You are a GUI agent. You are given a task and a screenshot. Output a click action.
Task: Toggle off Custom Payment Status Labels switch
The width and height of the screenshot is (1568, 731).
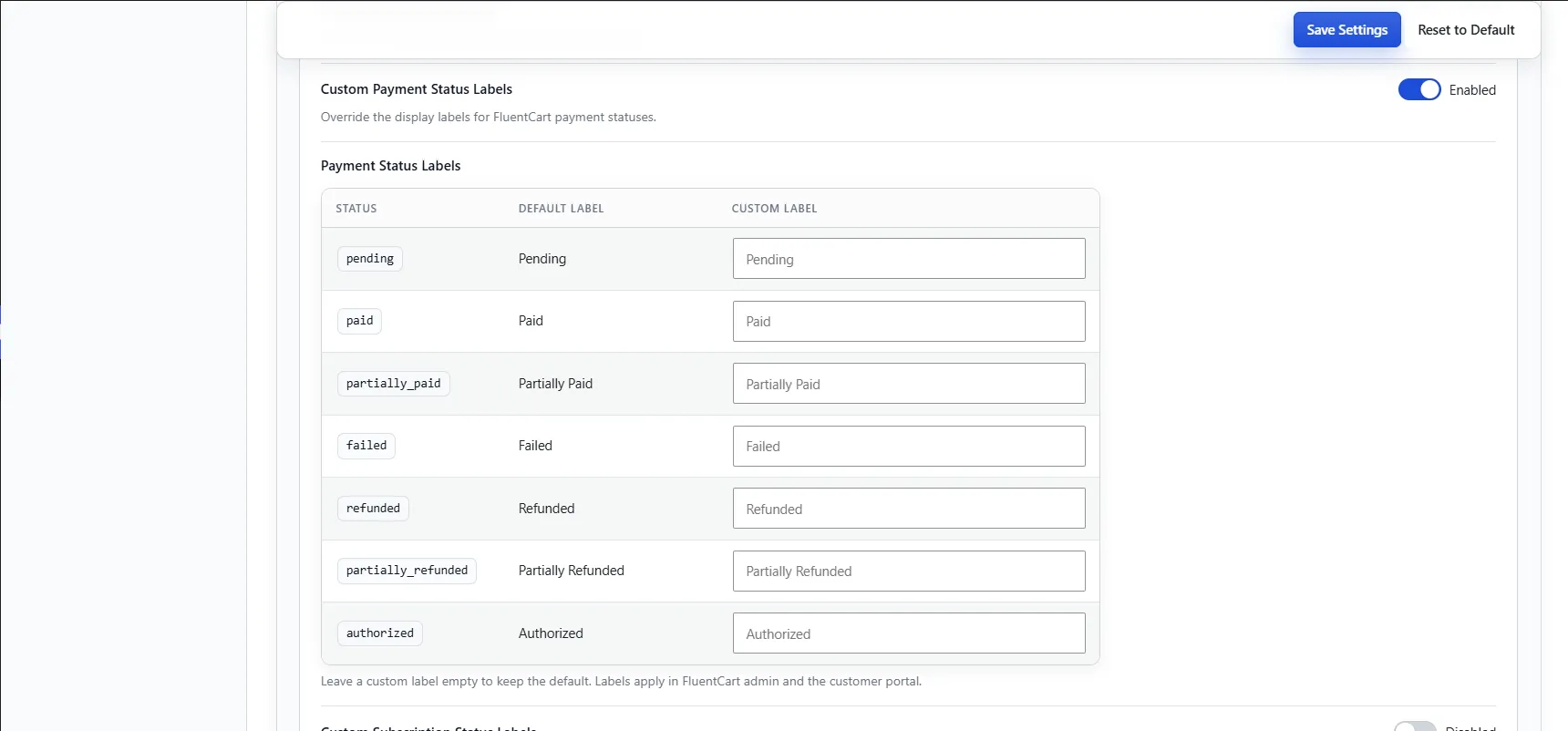1419,89
